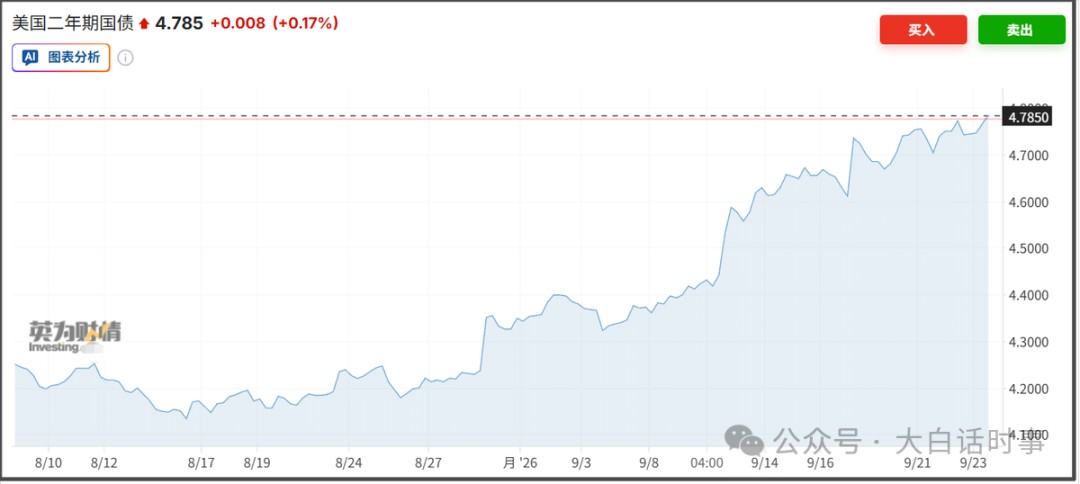
Task: Click the 8/10 date axis label
Action: pos(48,463)
